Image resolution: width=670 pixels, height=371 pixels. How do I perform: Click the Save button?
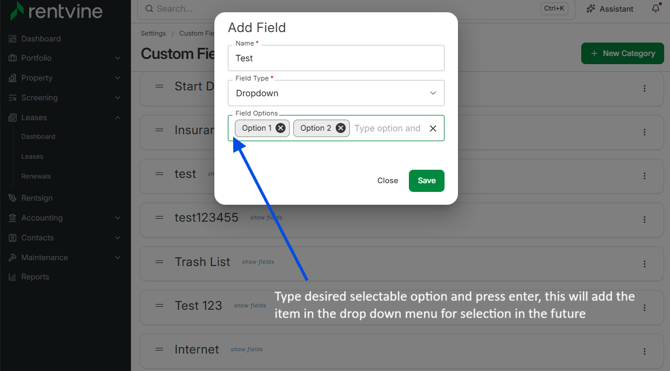(426, 181)
